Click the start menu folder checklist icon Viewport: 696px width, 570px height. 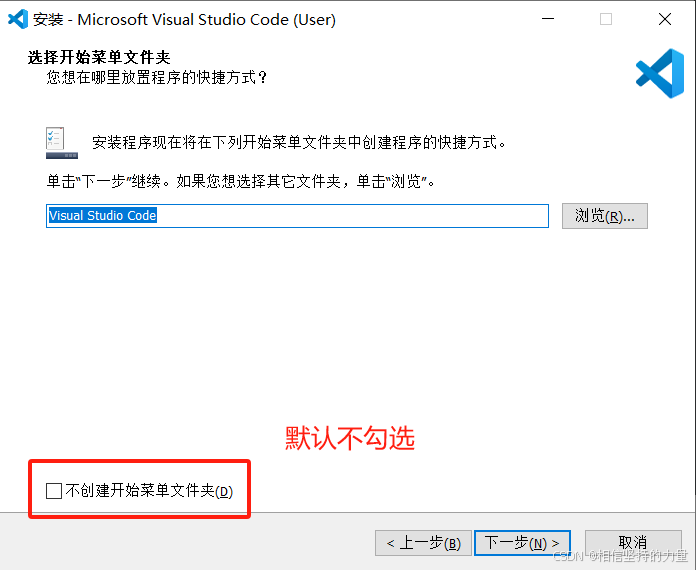(x=62, y=142)
